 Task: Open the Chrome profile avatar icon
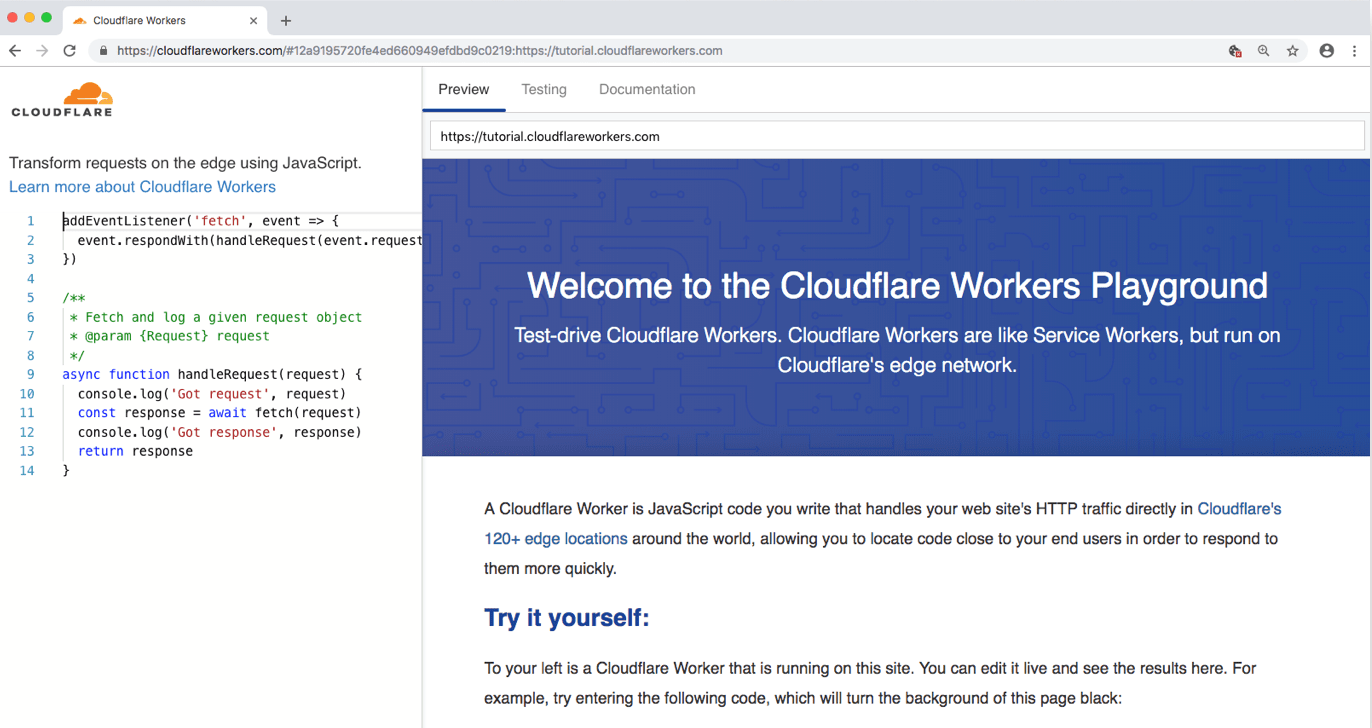pyautogui.click(x=1327, y=51)
